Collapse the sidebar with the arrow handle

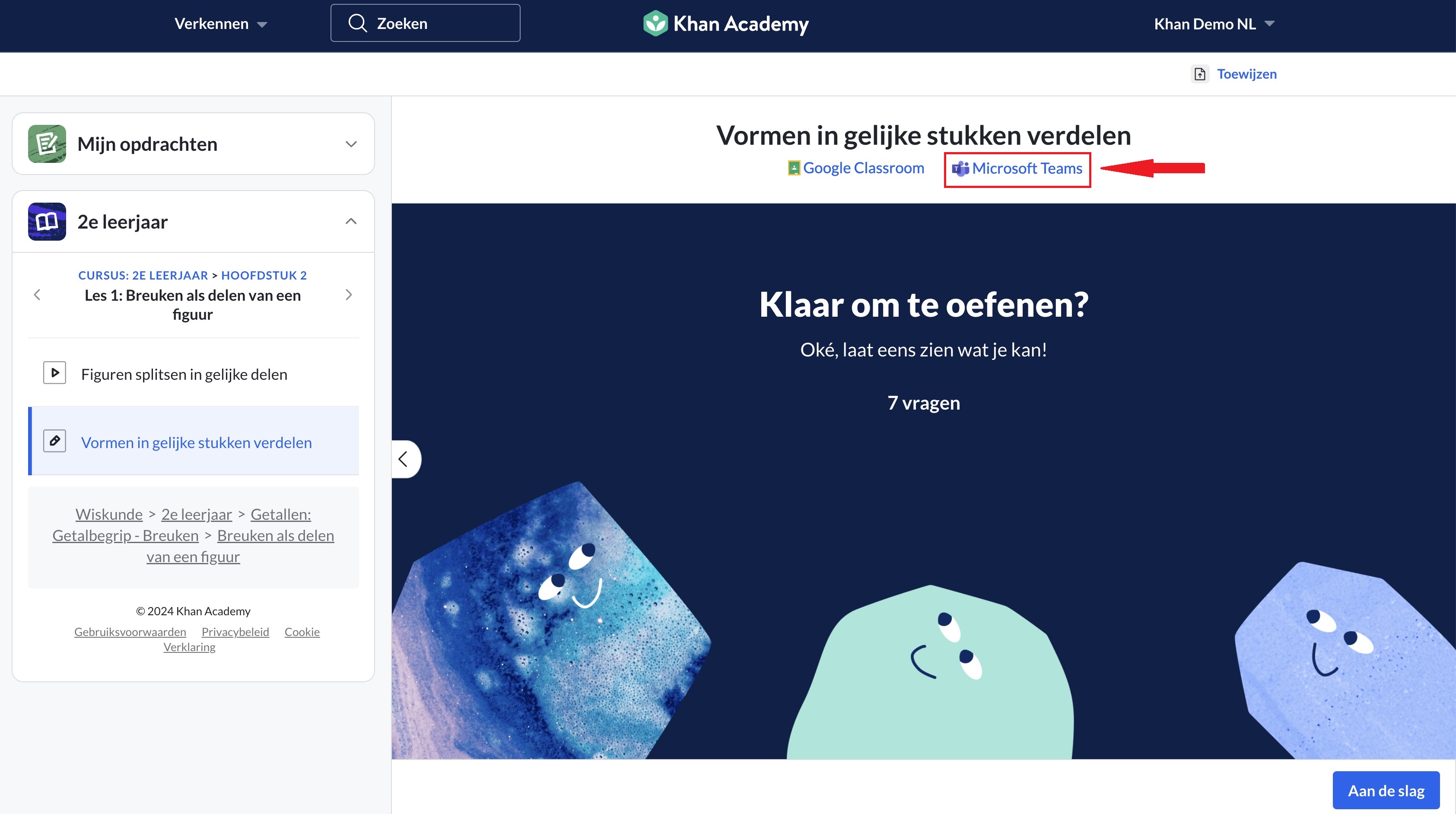click(x=405, y=459)
